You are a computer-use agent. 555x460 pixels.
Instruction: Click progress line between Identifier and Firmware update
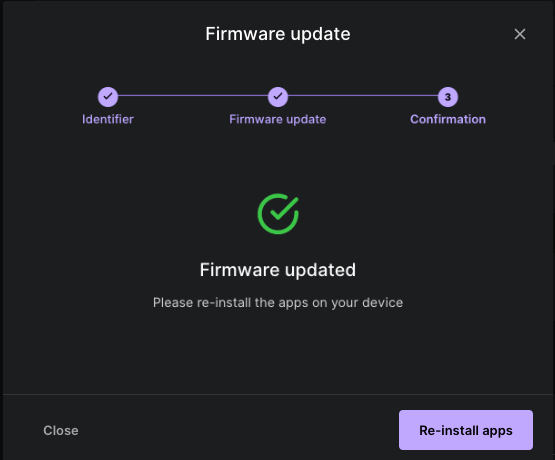[x=193, y=96]
